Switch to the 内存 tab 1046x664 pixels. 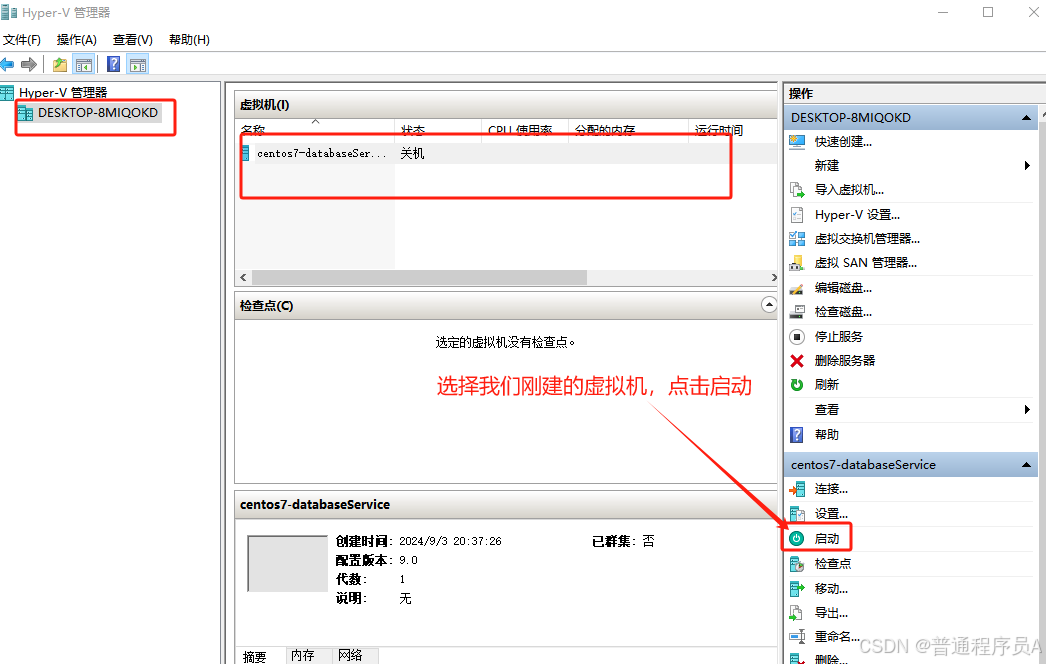click(303, 655)
